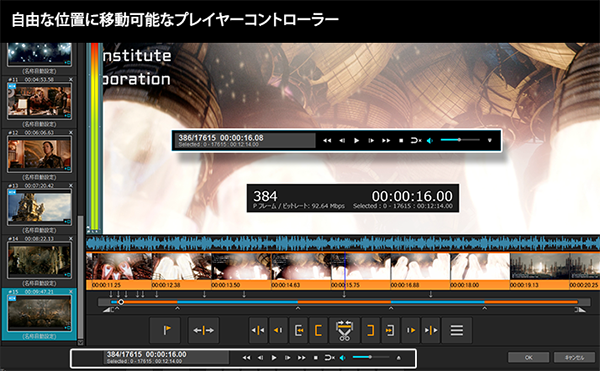Click the scissors cut-selection tool button

coord(344,330)
